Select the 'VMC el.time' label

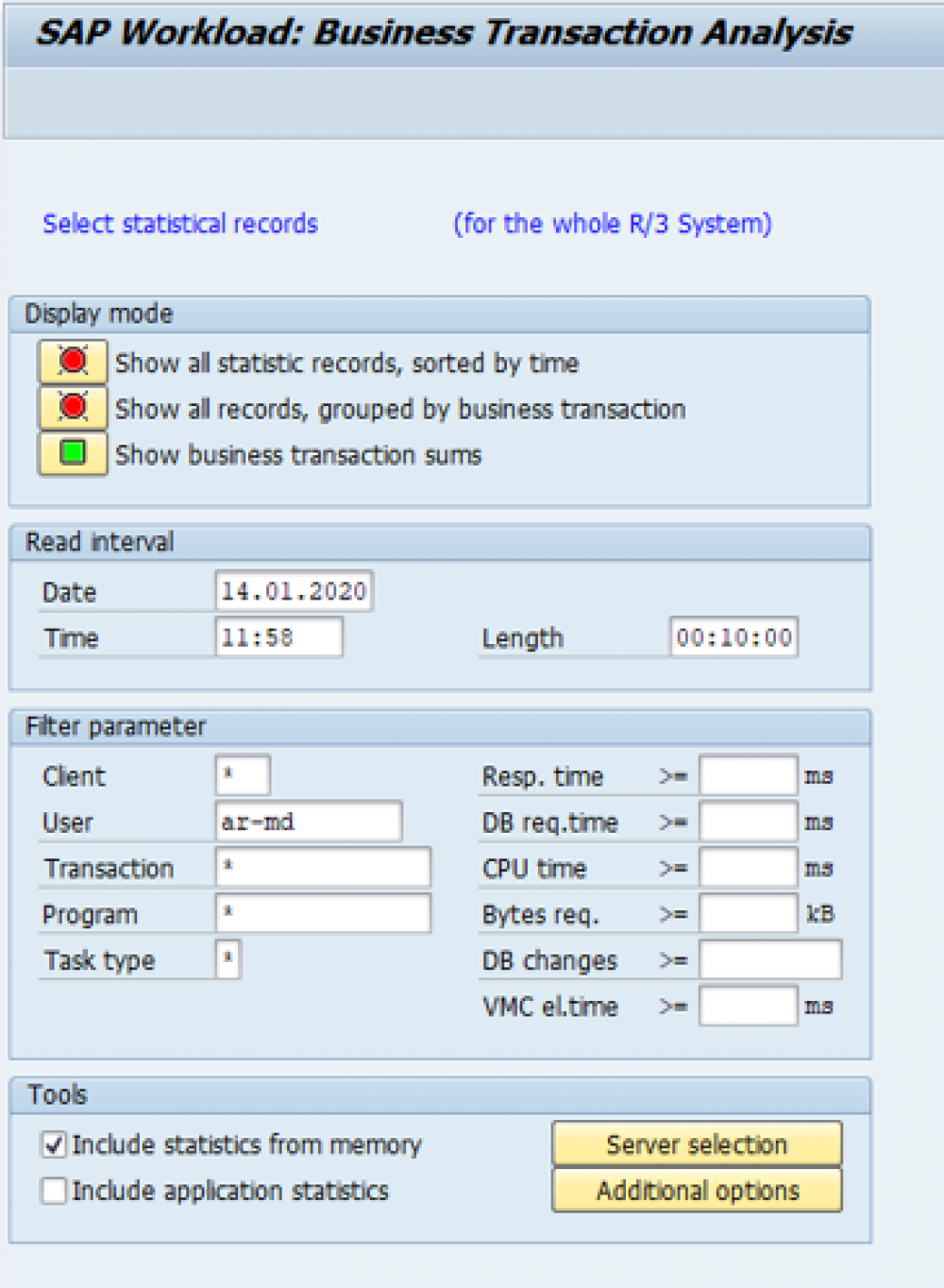(550, 1007)
